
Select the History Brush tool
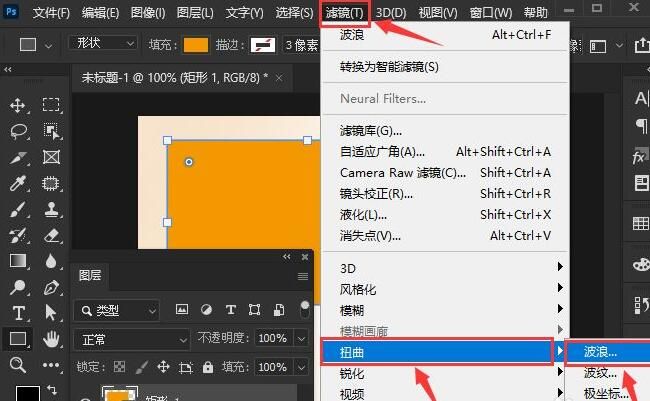tap(18, 236)
